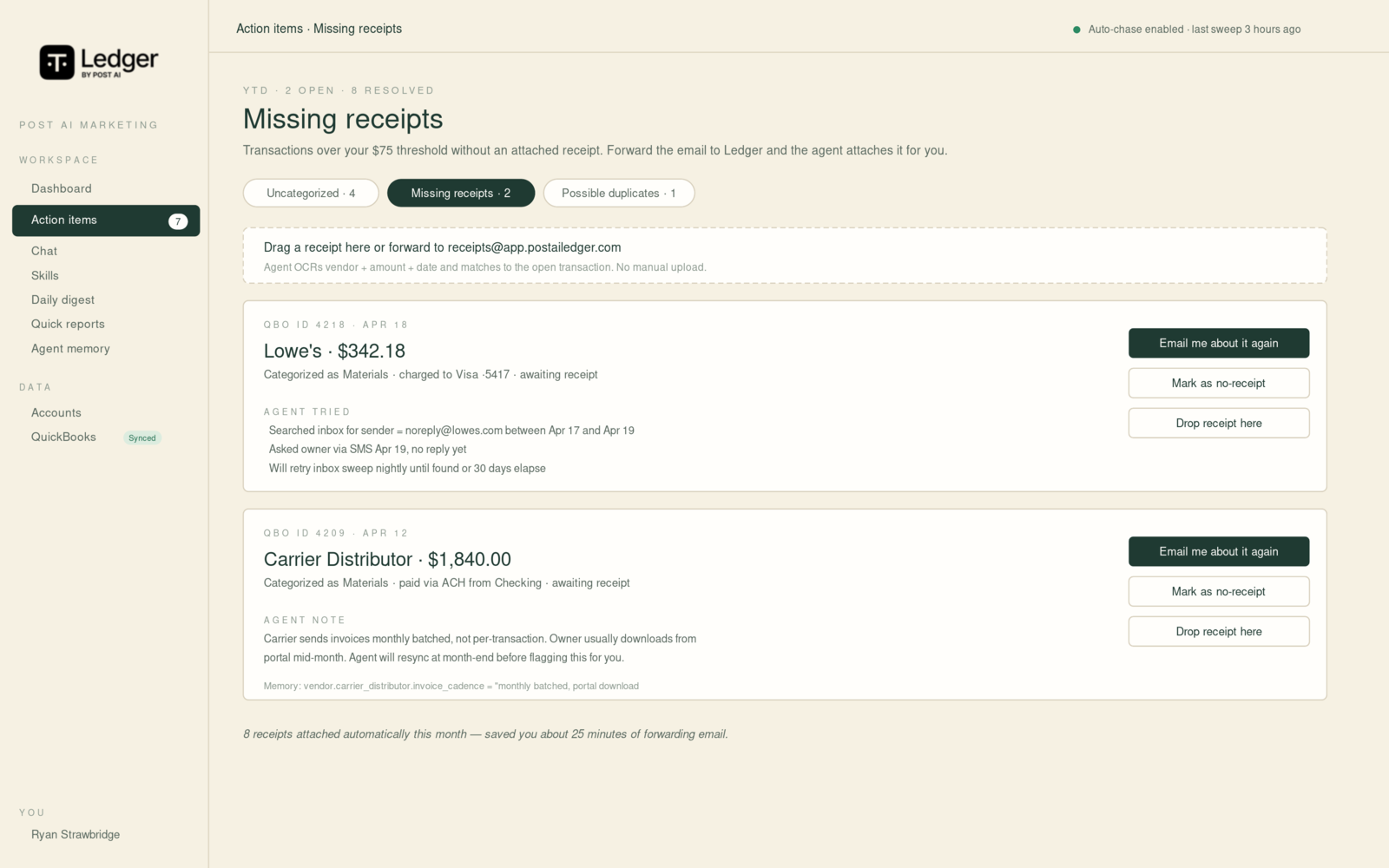Click the green auto-chase status dot
The image size is (1389, 868).
coord(1076,30)
